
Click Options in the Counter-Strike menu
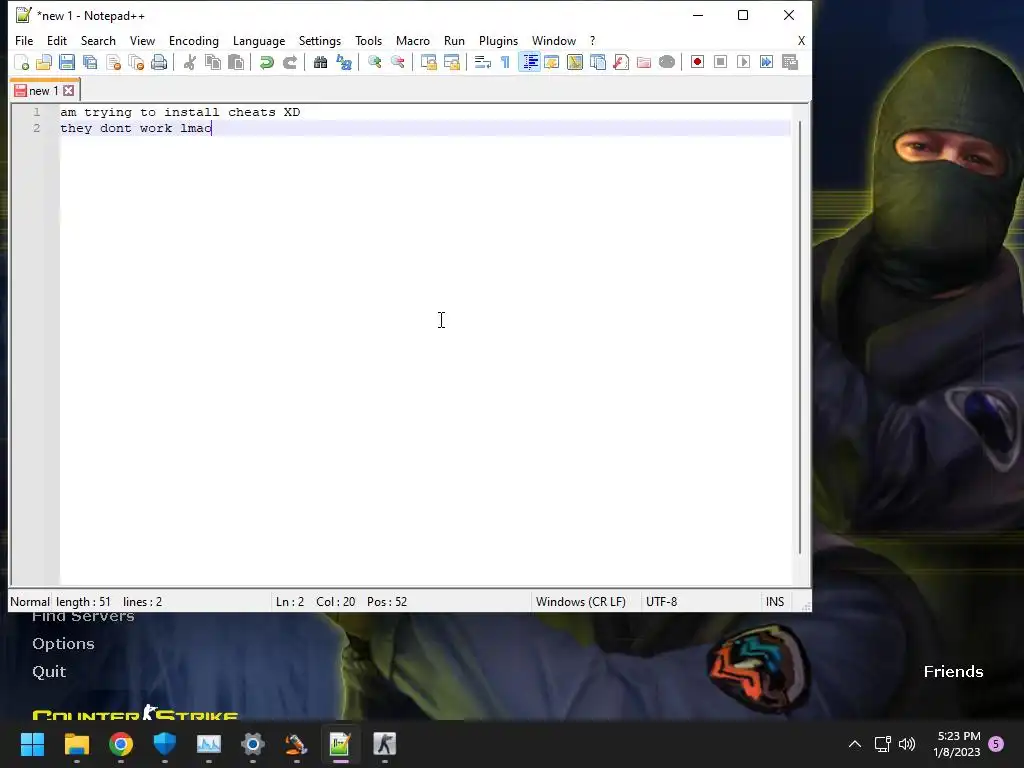click(x=63, y=643)
